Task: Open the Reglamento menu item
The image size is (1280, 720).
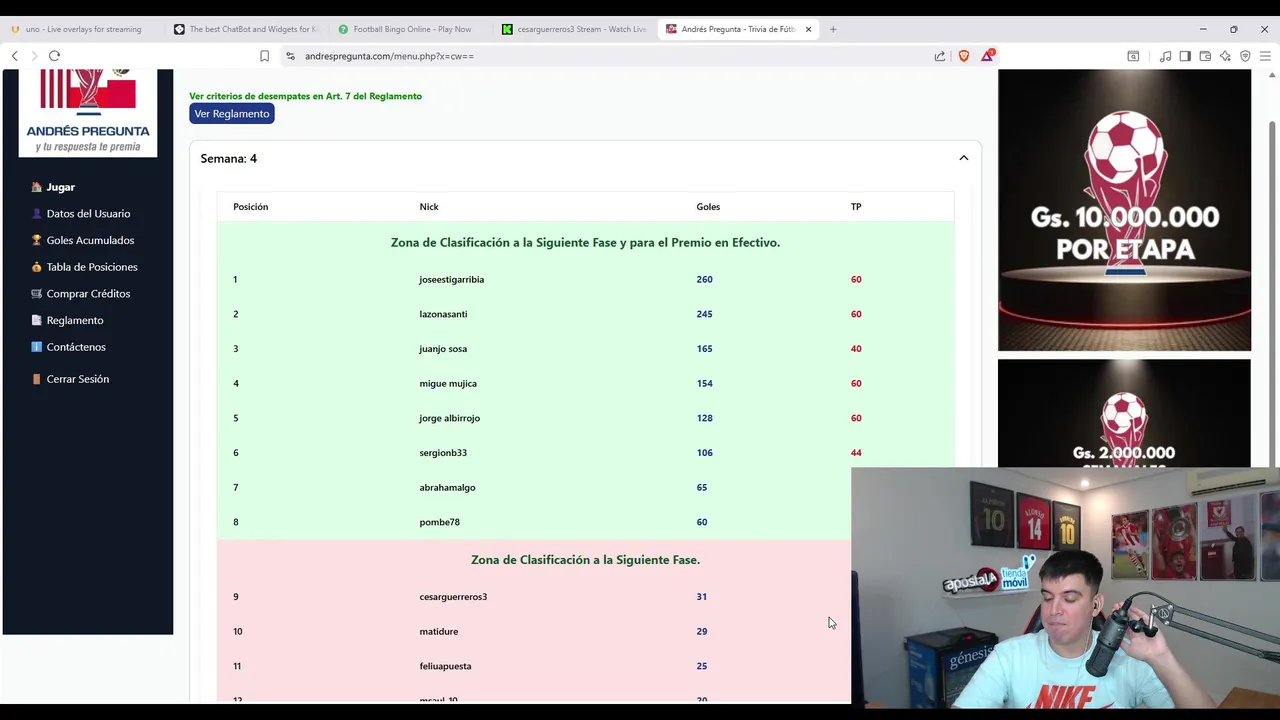Action: (75, 320)
